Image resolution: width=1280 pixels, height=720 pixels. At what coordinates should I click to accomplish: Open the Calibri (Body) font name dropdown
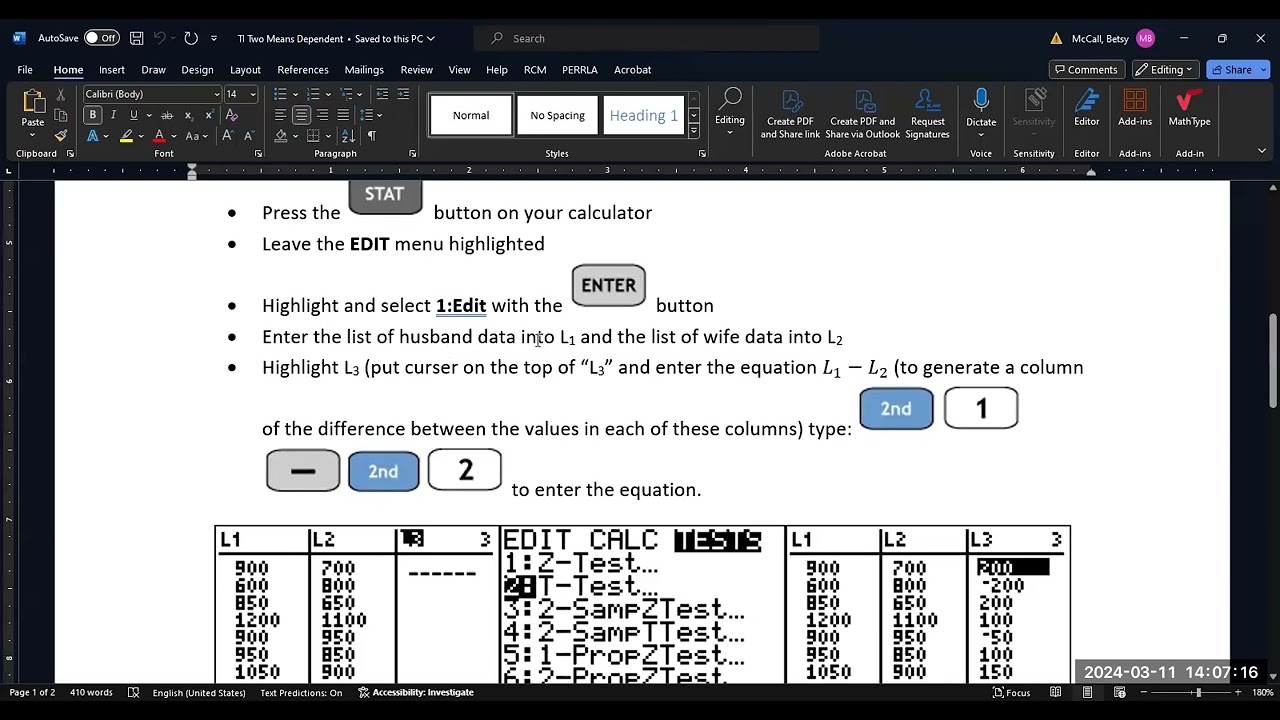(216, 94)
